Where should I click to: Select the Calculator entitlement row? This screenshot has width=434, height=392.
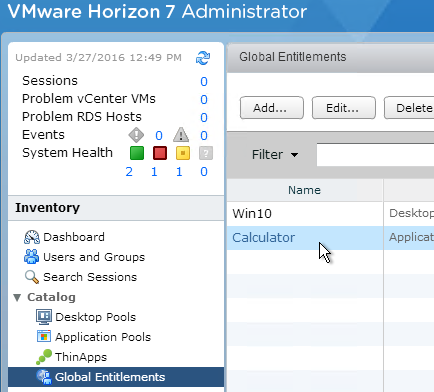tap(331, 238)
